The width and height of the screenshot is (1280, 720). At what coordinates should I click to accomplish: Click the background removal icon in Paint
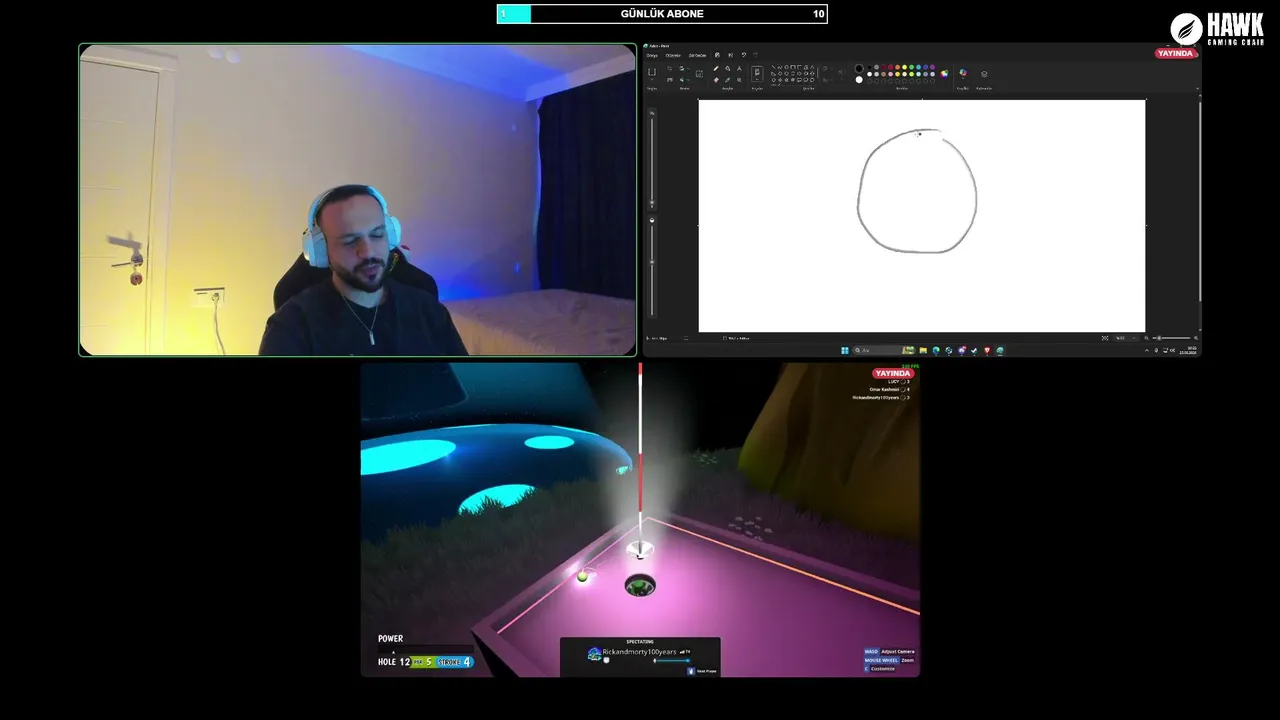[699, 73]
